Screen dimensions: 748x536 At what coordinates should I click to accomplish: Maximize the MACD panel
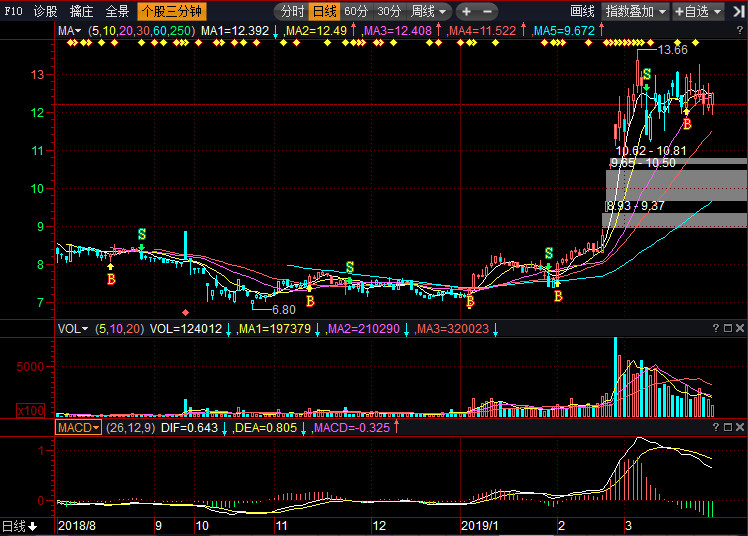click(x=728, y=427)
